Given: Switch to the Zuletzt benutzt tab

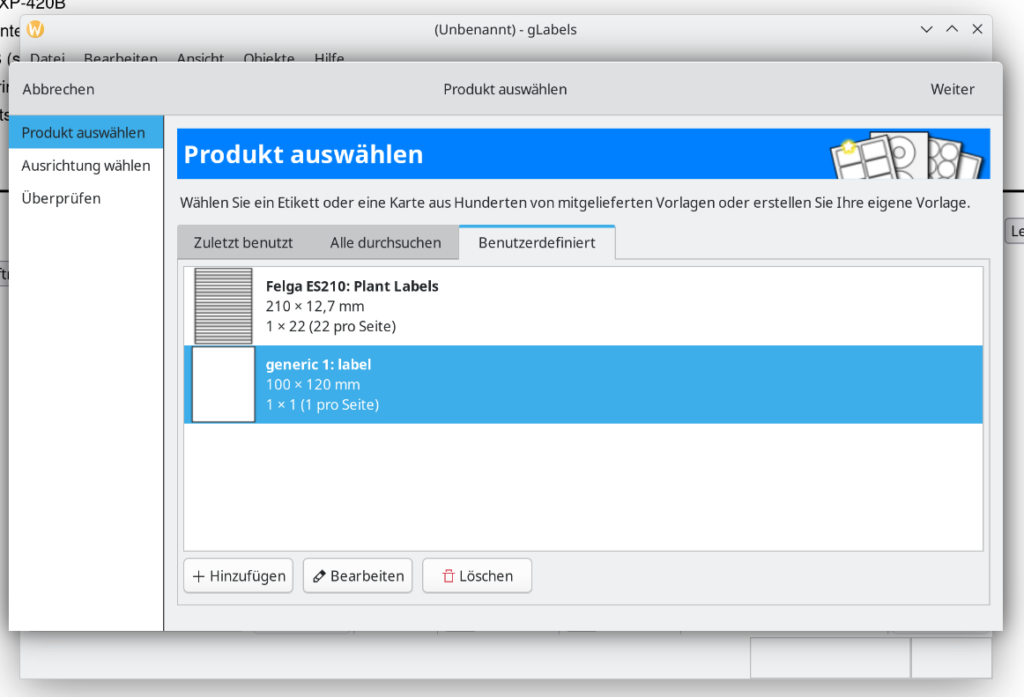Looking at the screenshot, I should click(243, 243).
